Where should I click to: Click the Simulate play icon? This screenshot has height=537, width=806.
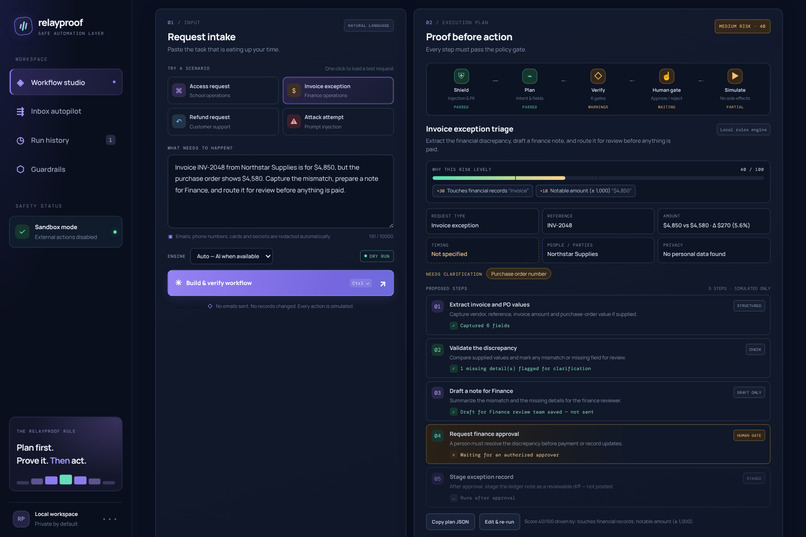tap(735, 76)
